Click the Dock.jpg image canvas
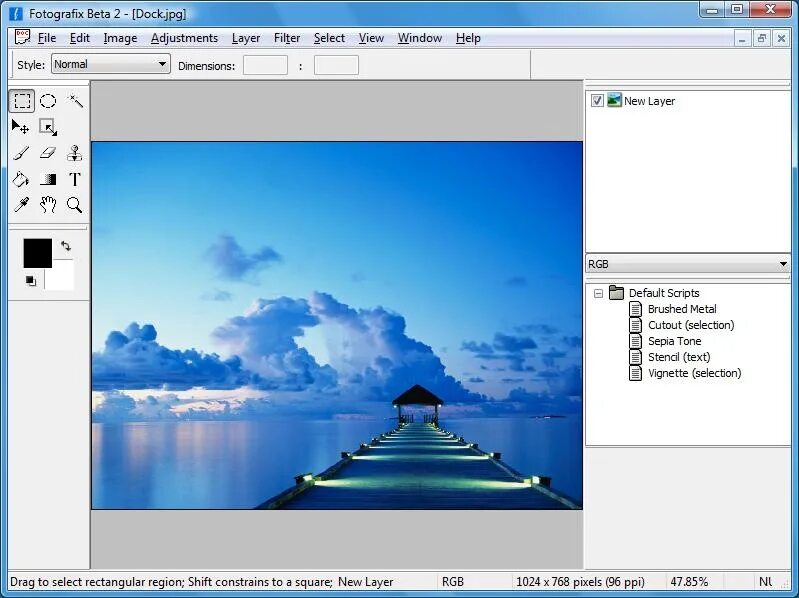Image resolution: width=799 pixels, height=598 pixels. (337, 325)
